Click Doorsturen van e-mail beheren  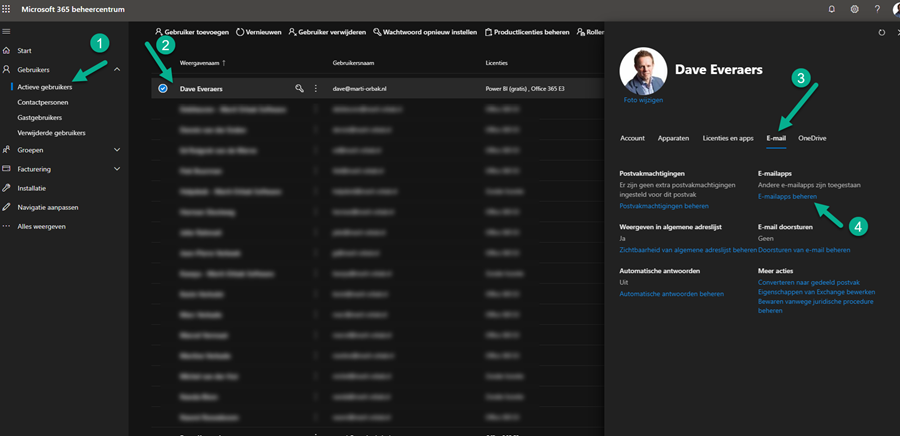(x=804, y=250)
